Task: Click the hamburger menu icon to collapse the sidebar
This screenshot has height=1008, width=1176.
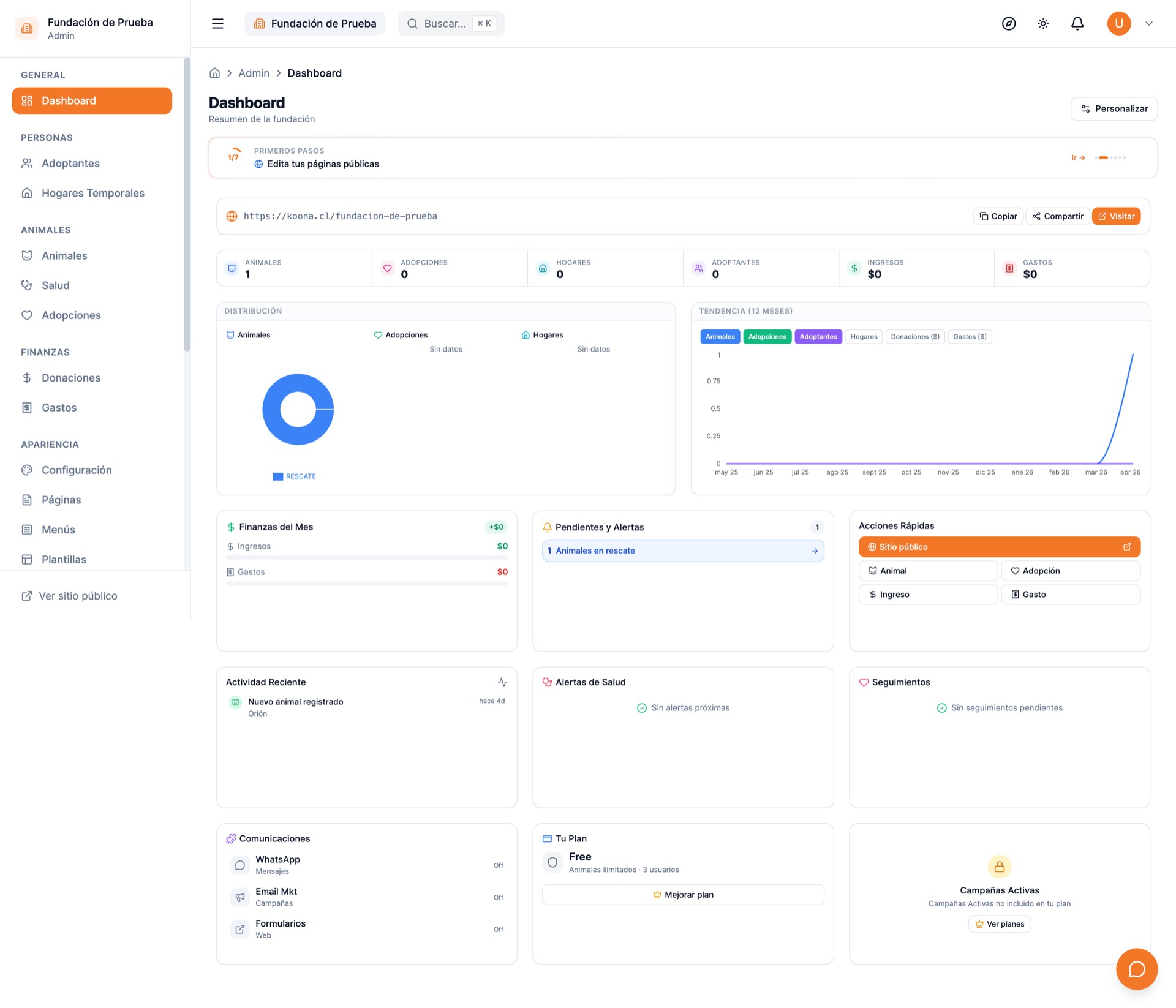Action: click(x=217, y=23)
